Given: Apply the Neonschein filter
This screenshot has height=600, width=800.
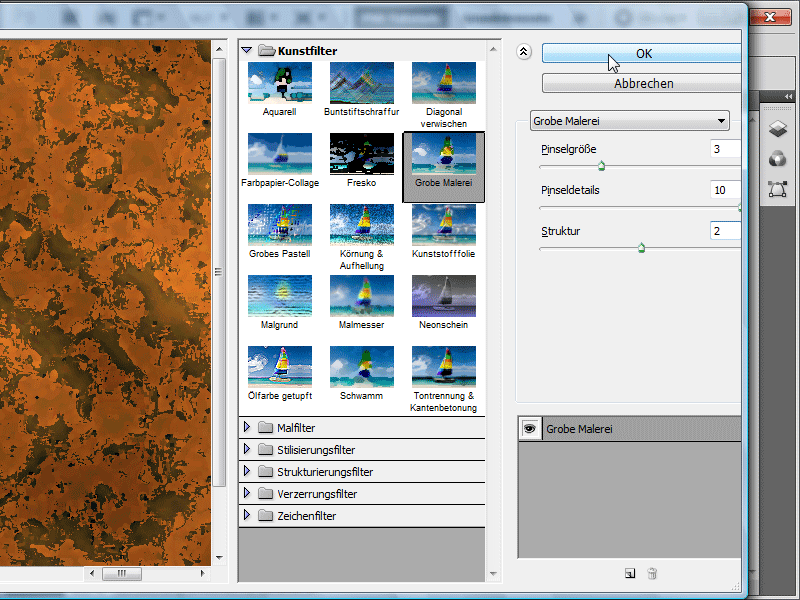Looking at the screenshot, I should [444, 296].
